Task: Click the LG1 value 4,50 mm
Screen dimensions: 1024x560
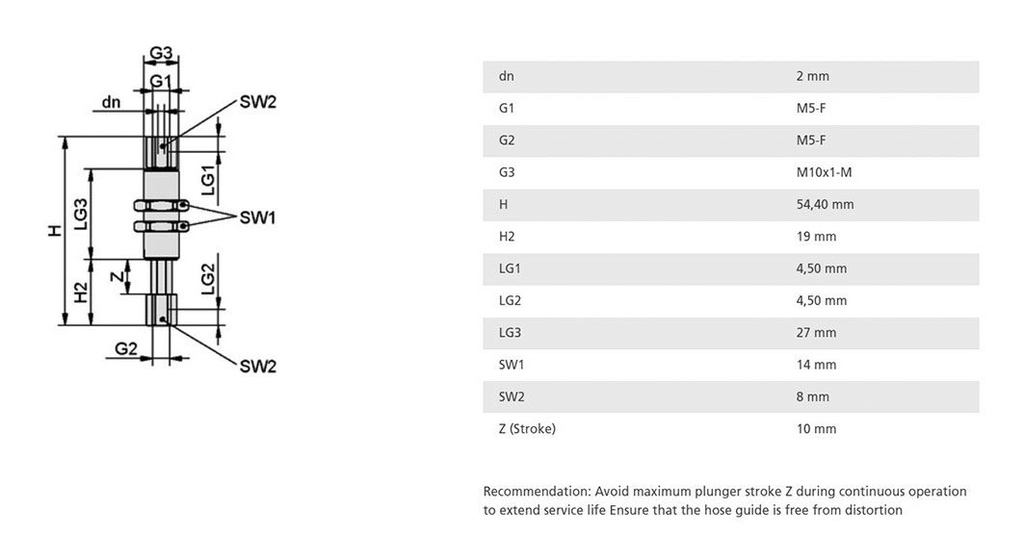Action: click(x=822, y=268)
